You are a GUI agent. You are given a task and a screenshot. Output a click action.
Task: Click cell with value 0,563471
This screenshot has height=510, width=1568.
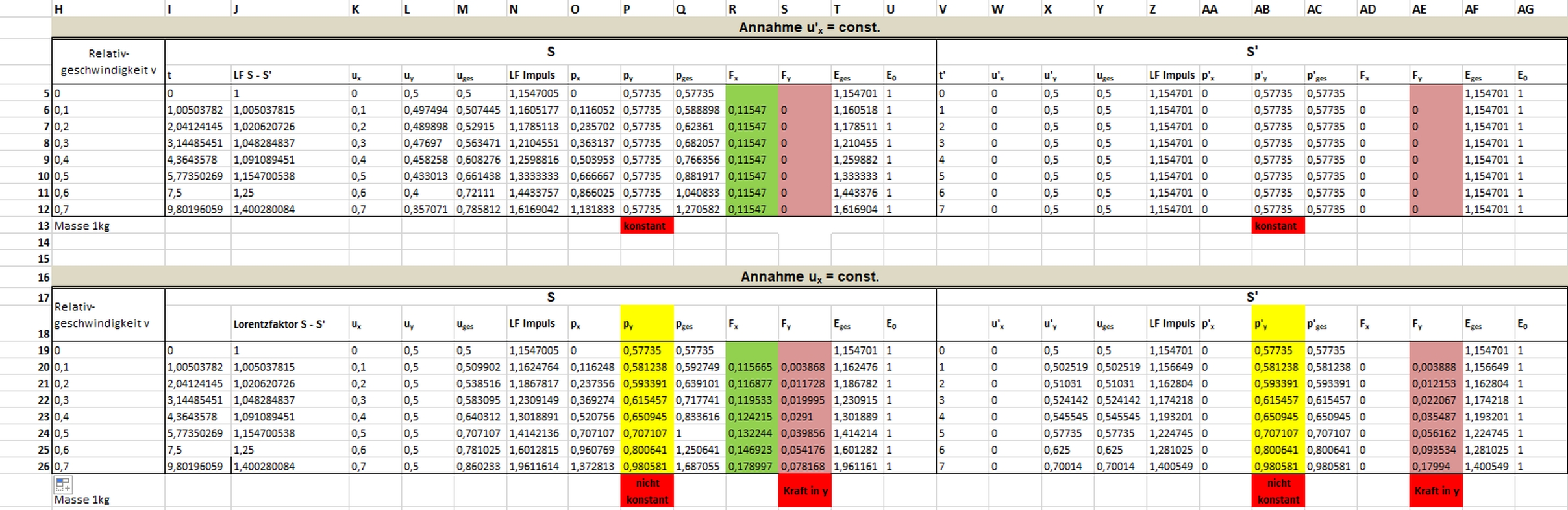pos(480,143)
